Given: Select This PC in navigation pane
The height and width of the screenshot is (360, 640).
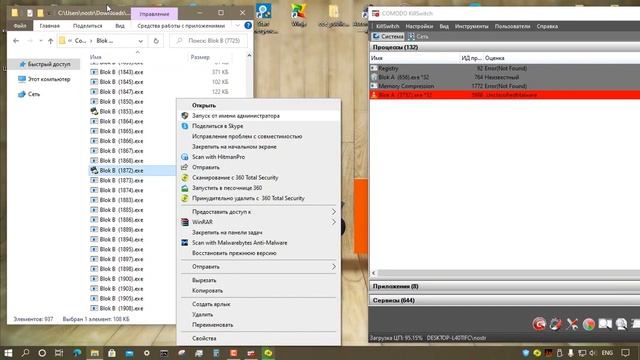Looking at the screenshot, I should [45, 79].
